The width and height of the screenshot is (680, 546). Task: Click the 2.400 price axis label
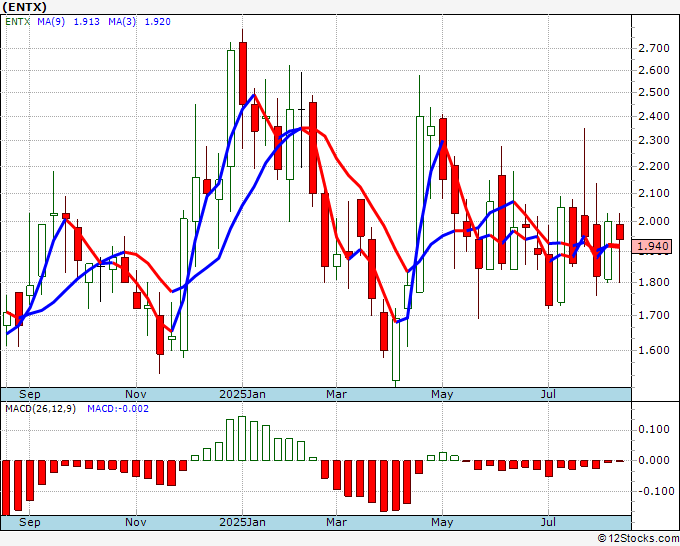click(x=654, y=116)
